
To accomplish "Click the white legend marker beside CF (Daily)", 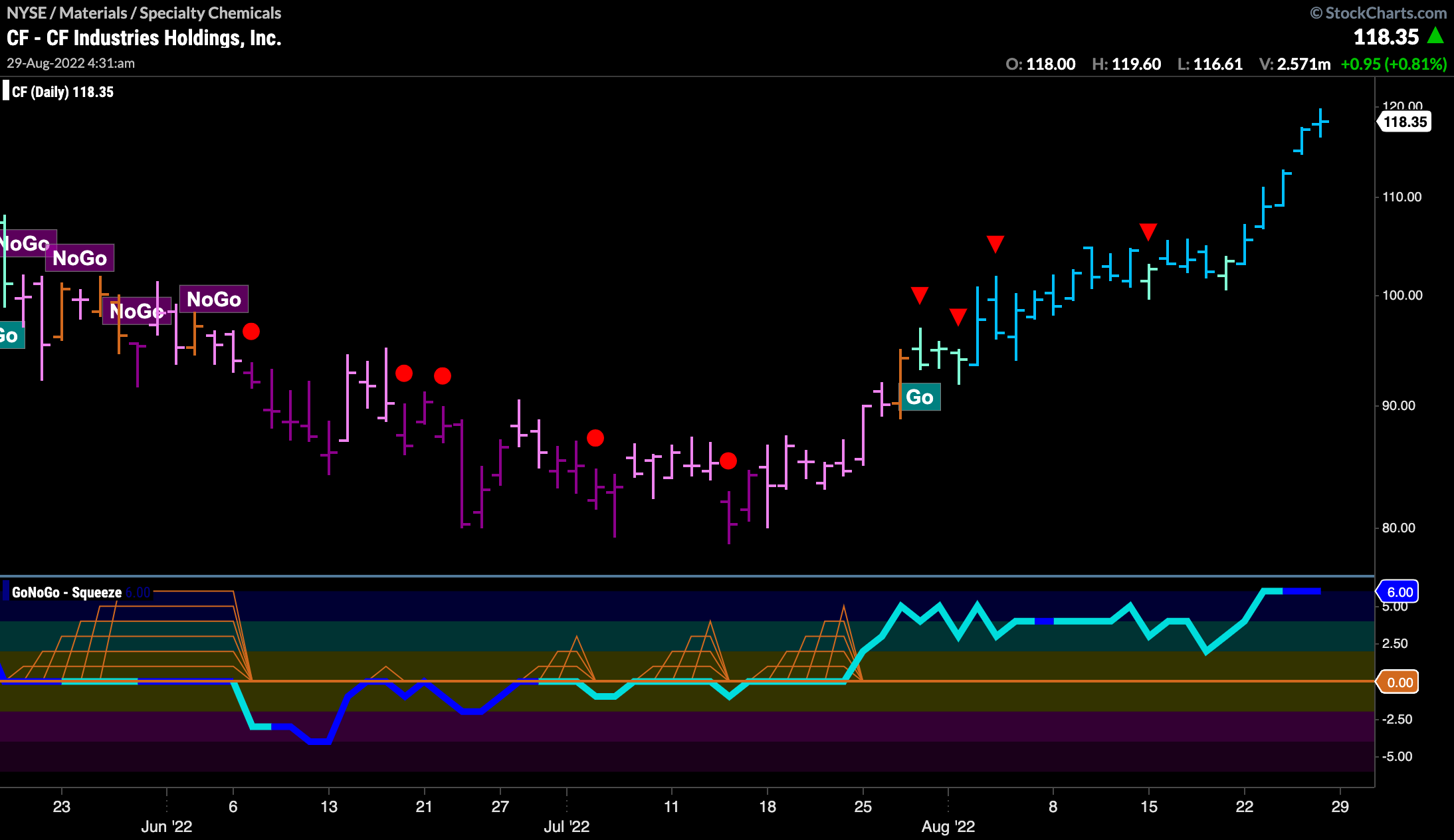I will pyautogui.click(x=6, y=91).
